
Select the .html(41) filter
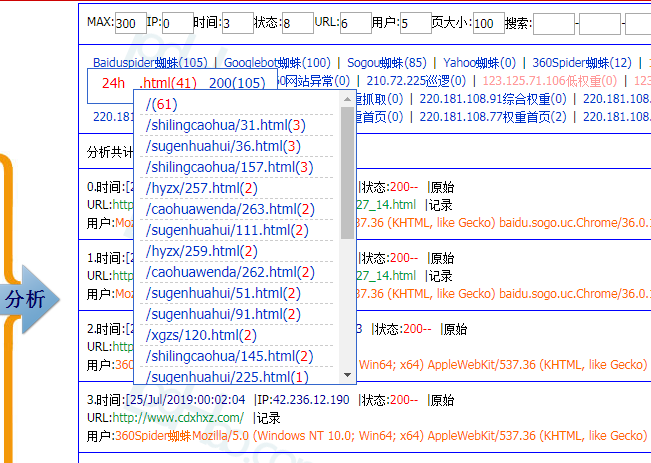168,83
